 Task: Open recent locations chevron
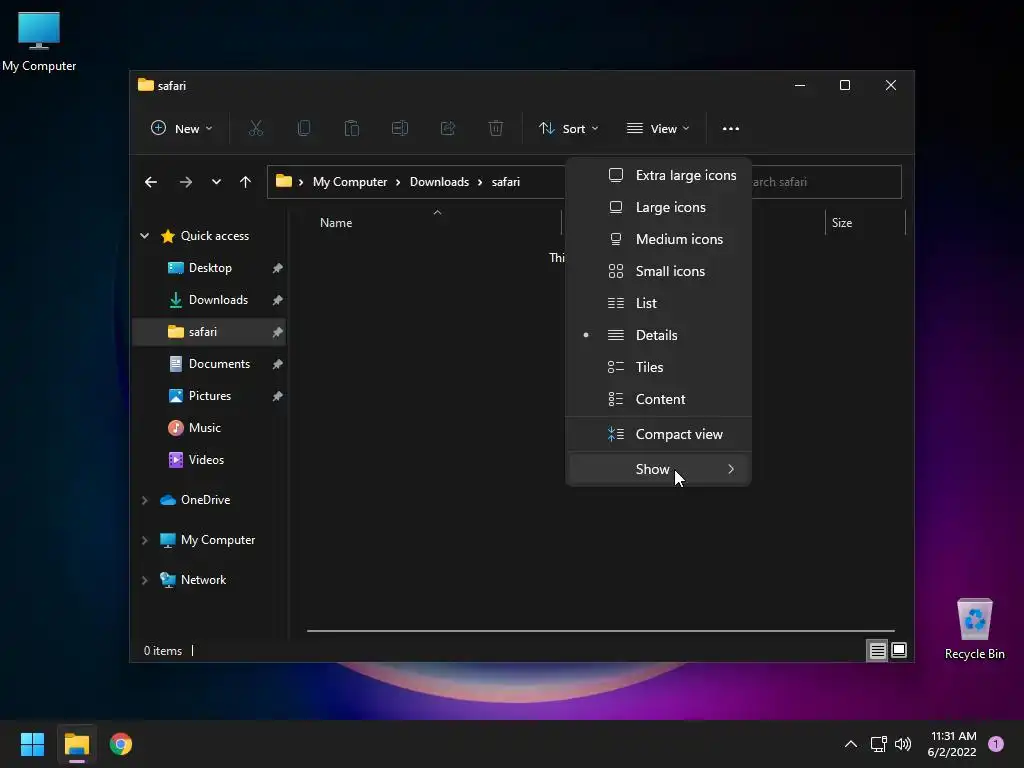(x=216, y=182)
